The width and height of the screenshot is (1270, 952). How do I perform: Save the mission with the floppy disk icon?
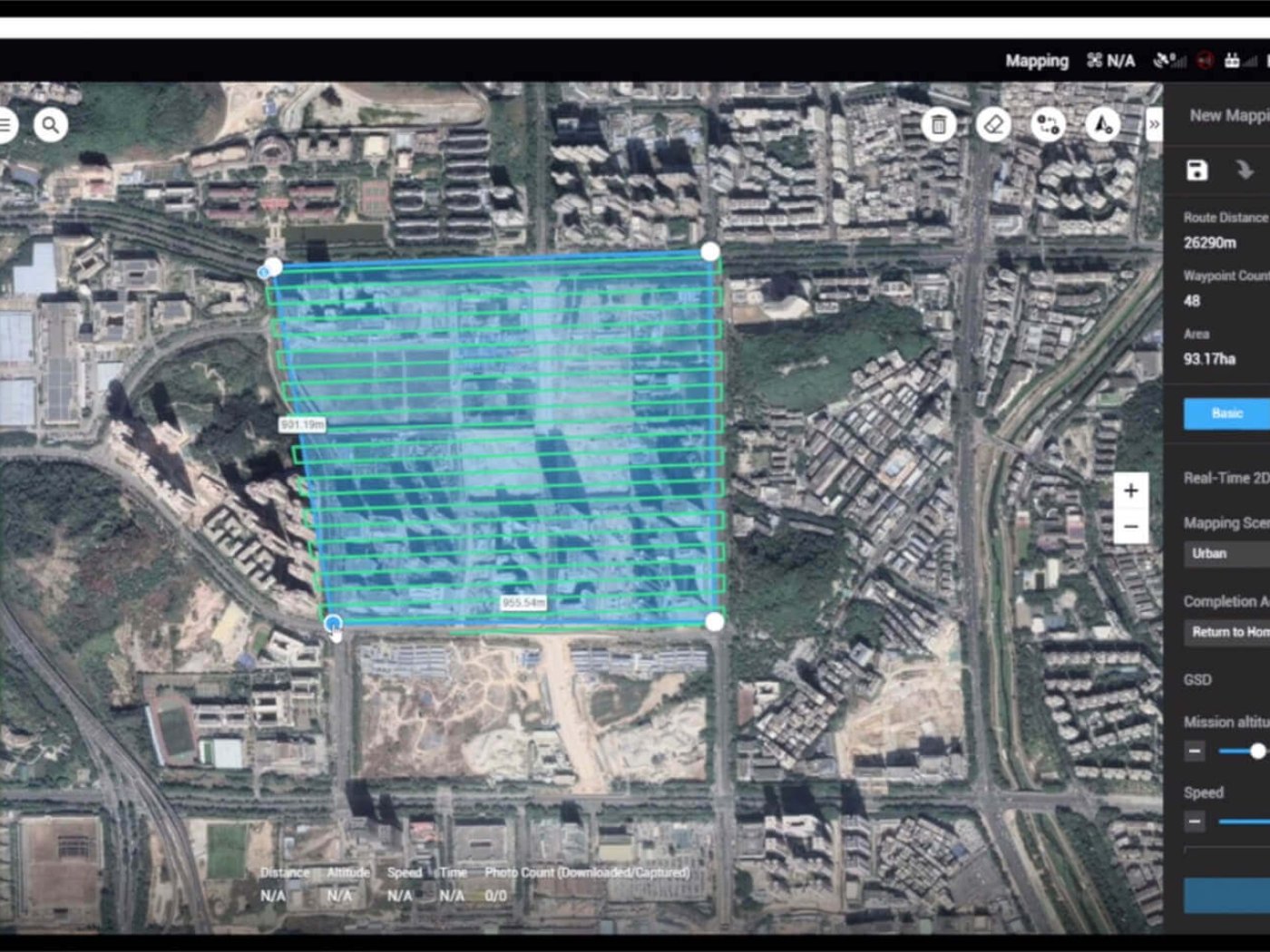1197,170
